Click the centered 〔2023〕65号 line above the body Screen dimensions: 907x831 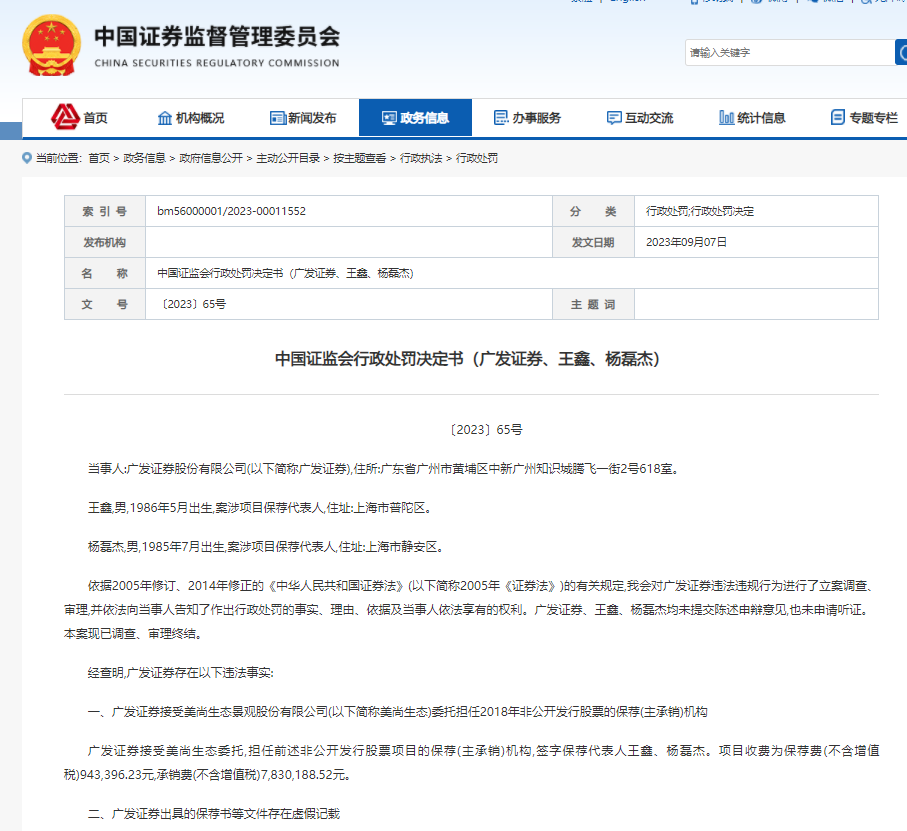(x=486, y=430)
